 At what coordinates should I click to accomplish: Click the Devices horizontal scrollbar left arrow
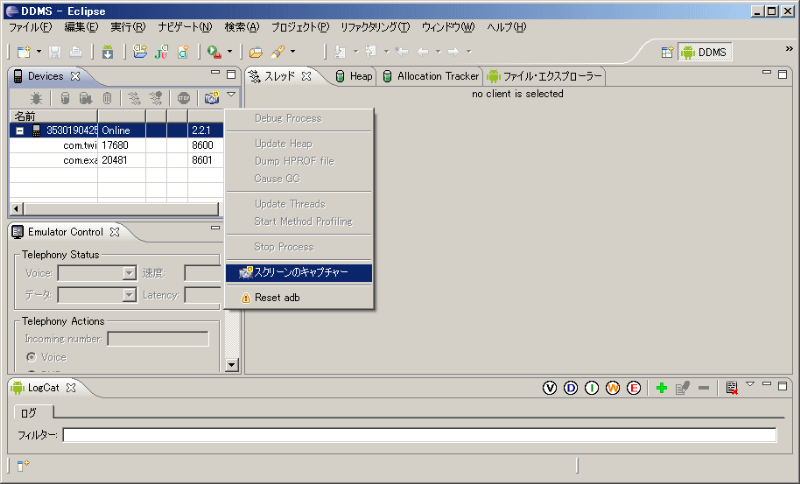coord(17,209)
